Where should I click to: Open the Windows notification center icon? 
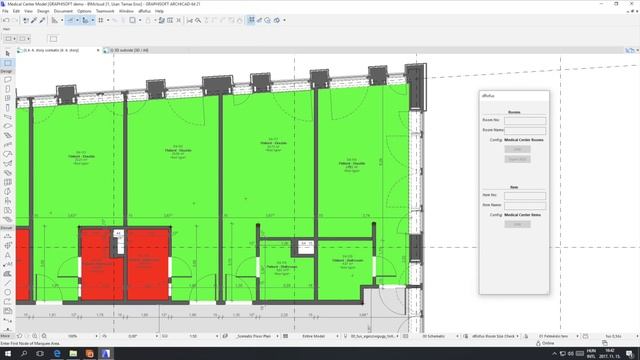click(630, 353)
